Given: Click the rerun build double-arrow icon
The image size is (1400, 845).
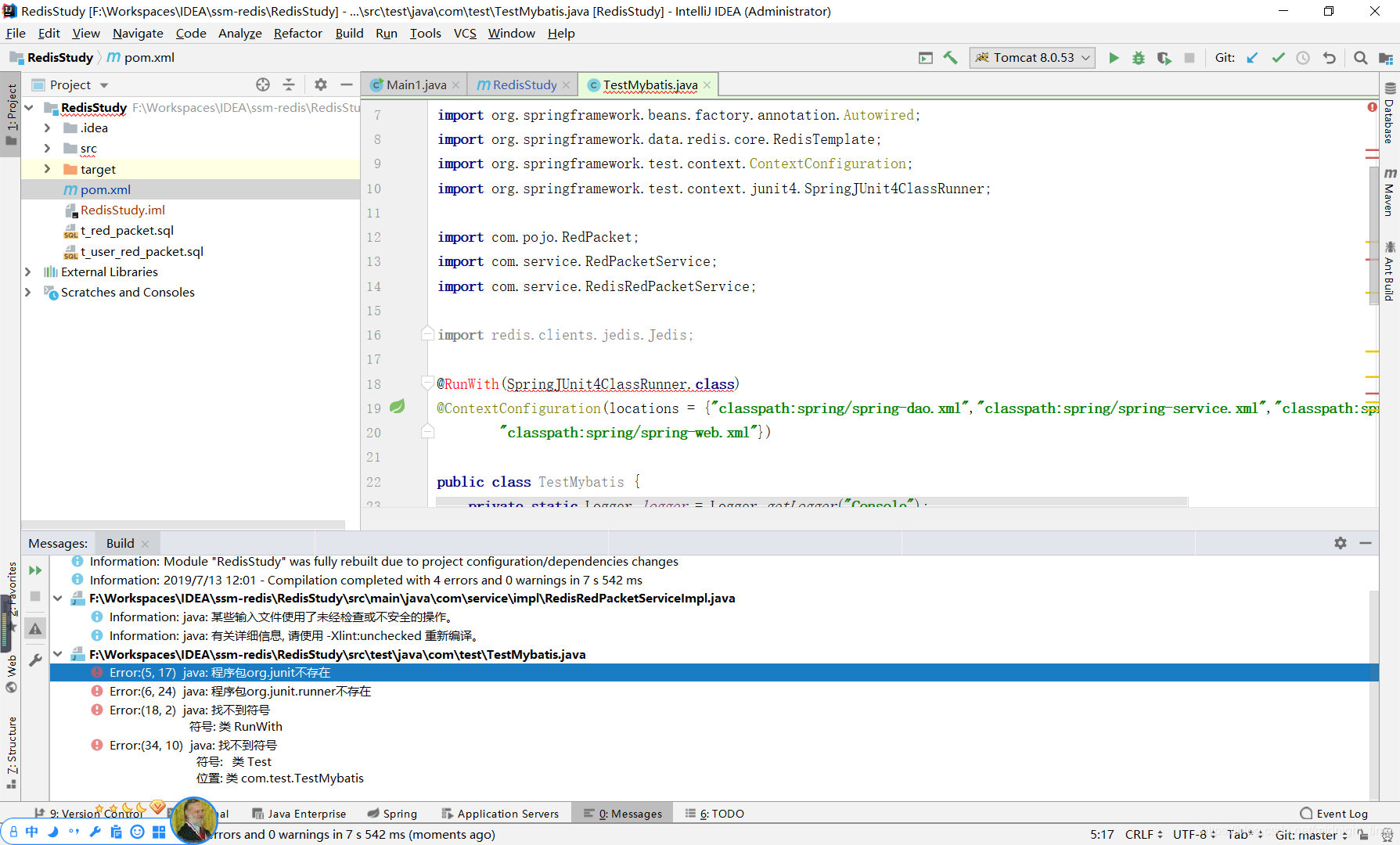Looking at the screenshot, I should pos(35,570).
